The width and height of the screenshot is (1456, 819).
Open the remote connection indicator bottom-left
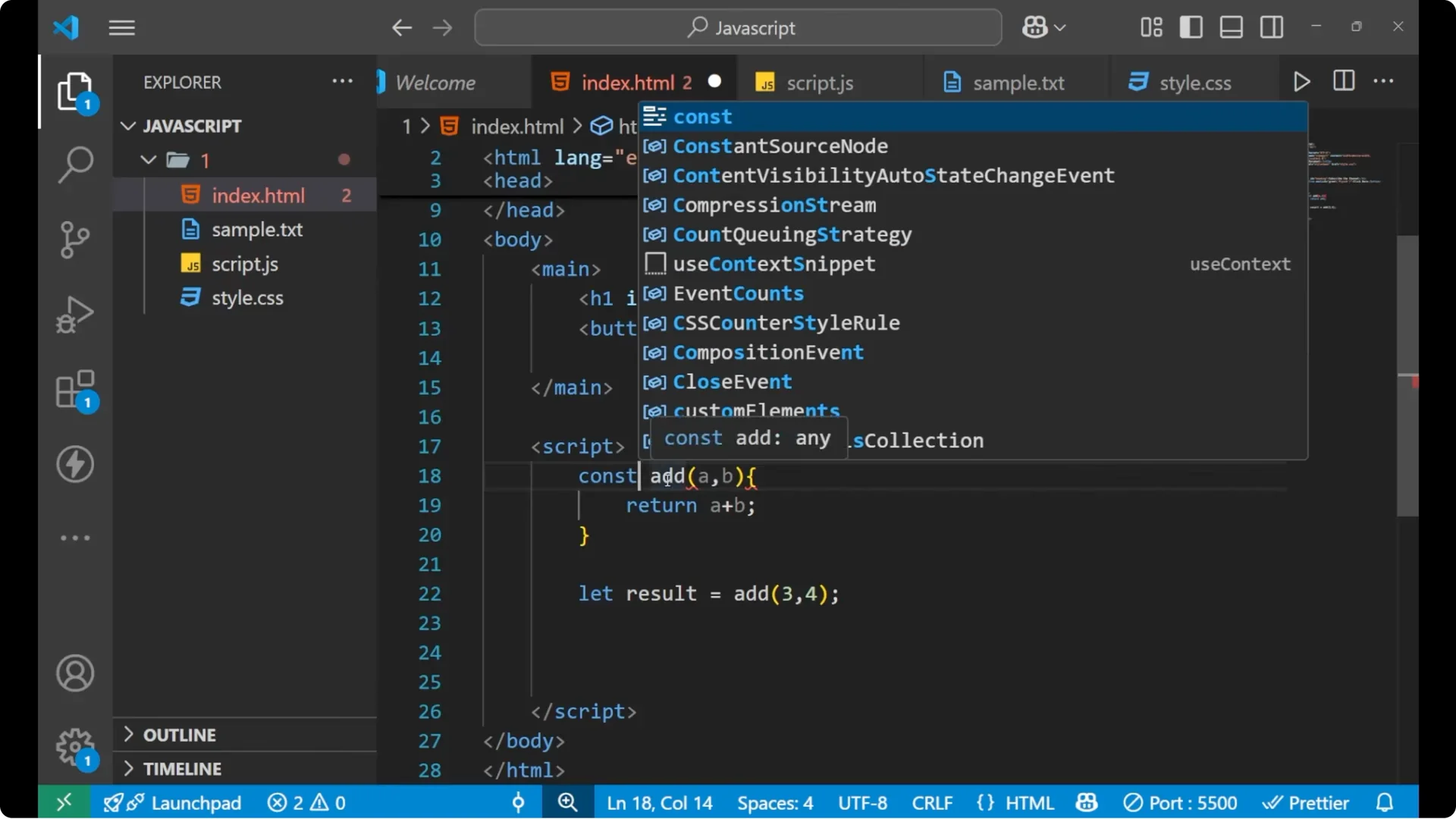pyautogui.click(x=63, y=802)
